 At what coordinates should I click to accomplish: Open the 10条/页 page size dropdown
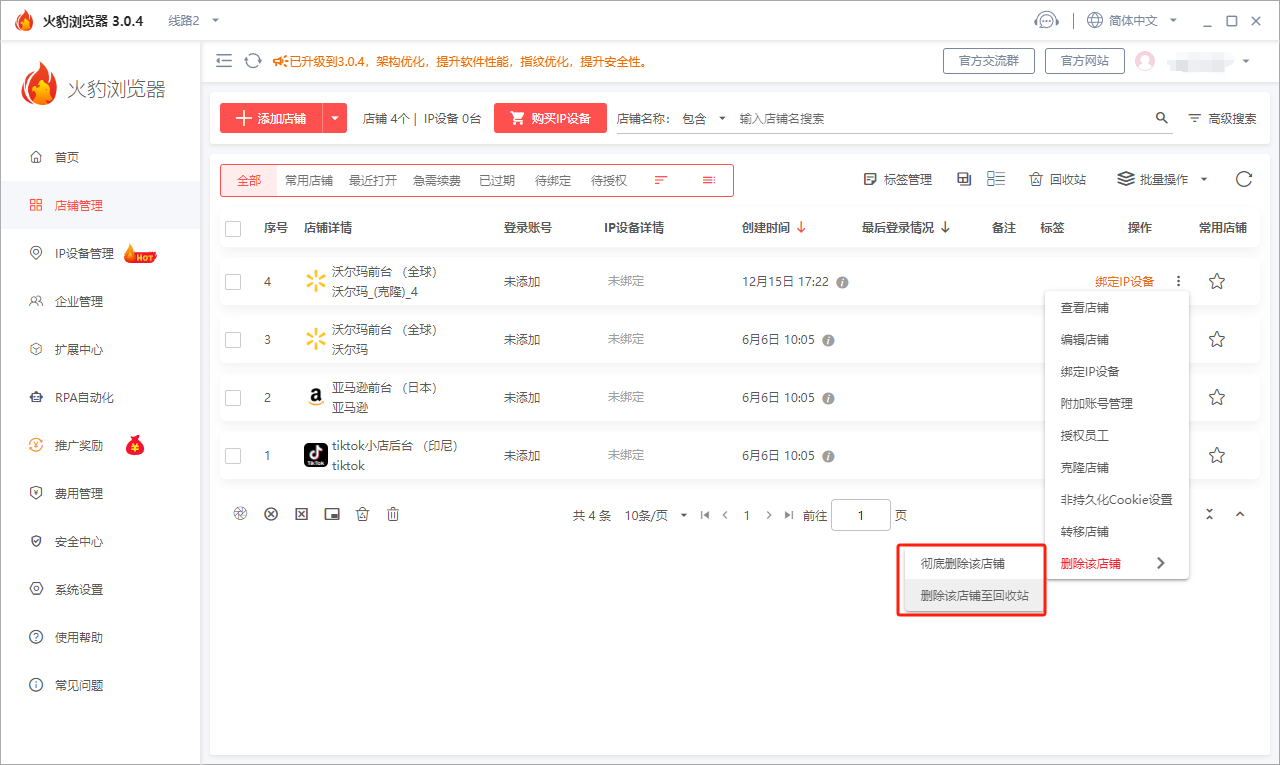pos(656,516)
